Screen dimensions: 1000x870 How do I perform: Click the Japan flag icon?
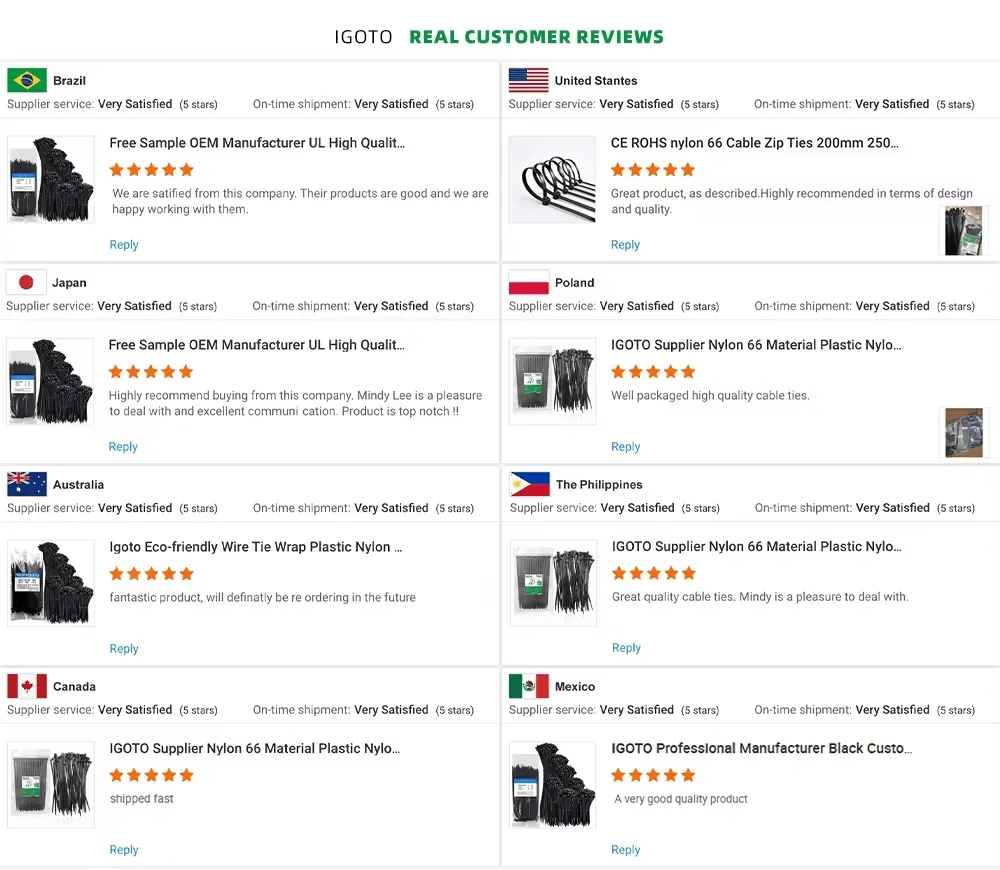coord(26,282)
